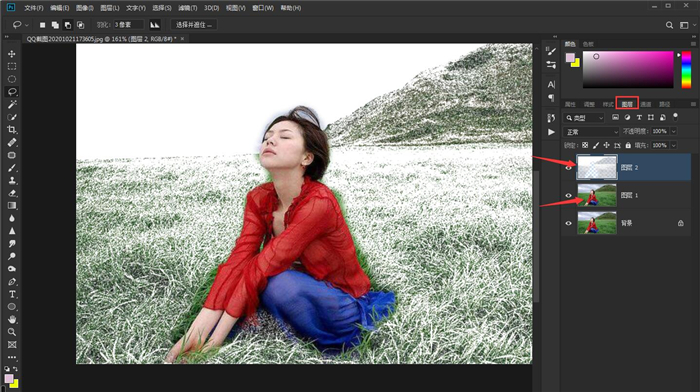
Task: Select the Type tool in the toolbox
Action: (12, 294)
